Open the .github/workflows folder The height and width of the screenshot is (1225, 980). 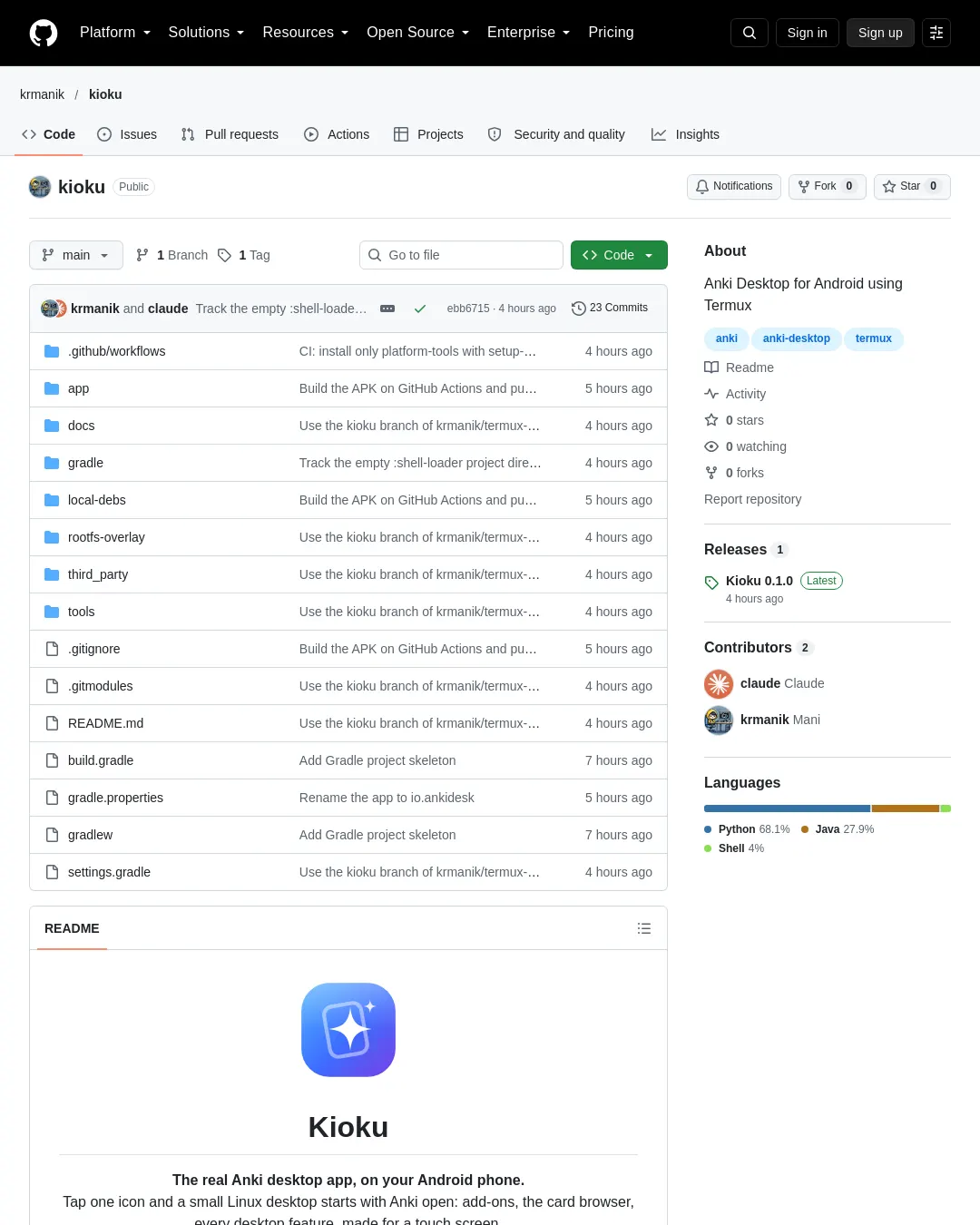(x=116, y=351)
